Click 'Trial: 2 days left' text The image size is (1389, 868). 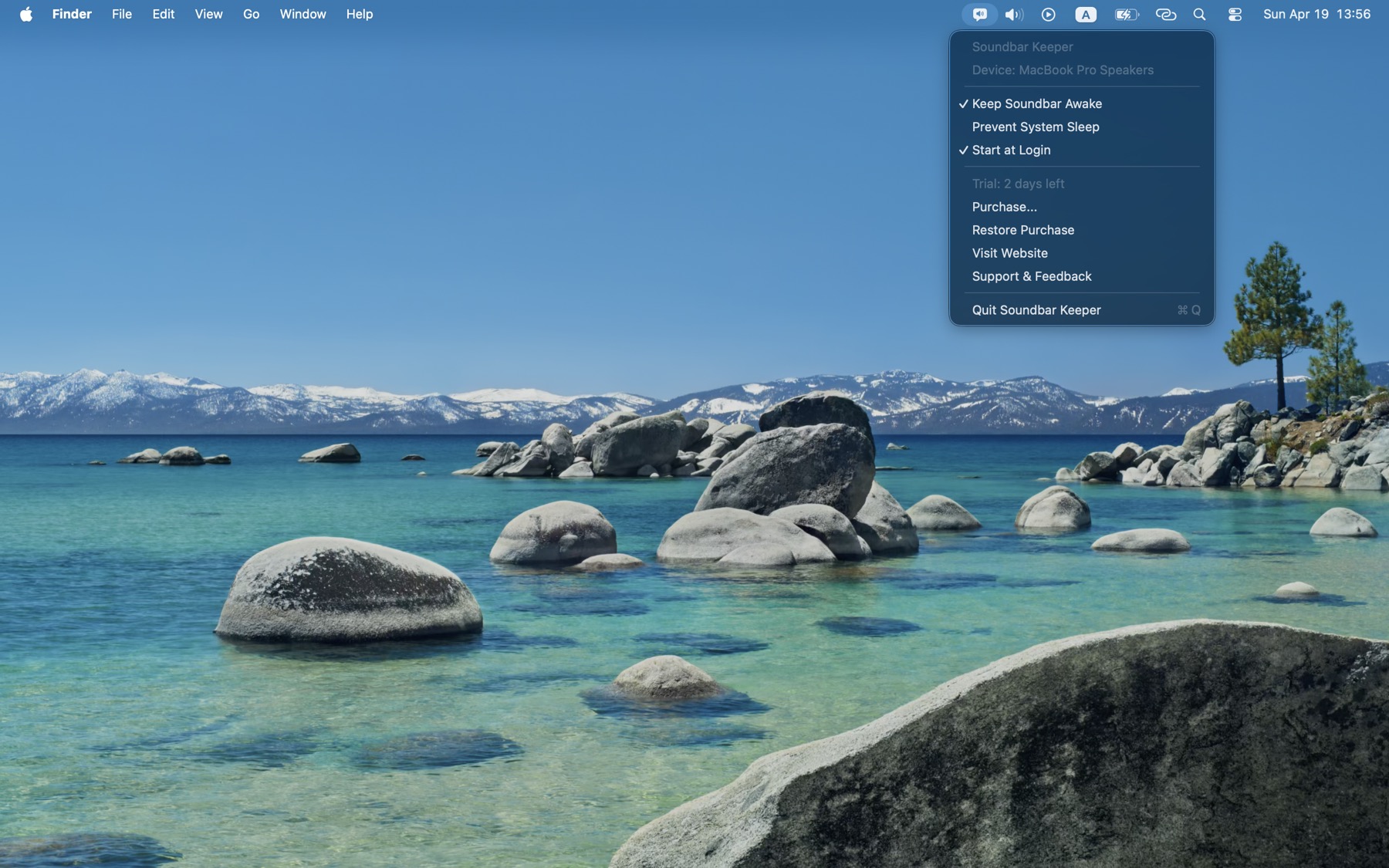pos(1018,184)
